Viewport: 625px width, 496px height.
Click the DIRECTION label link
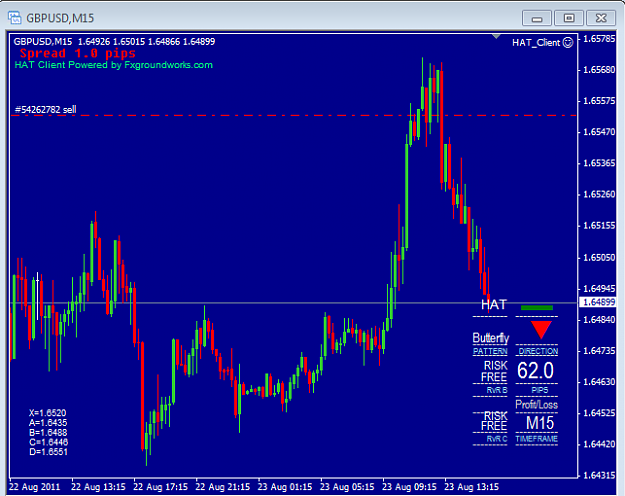[x=538, y=351]
